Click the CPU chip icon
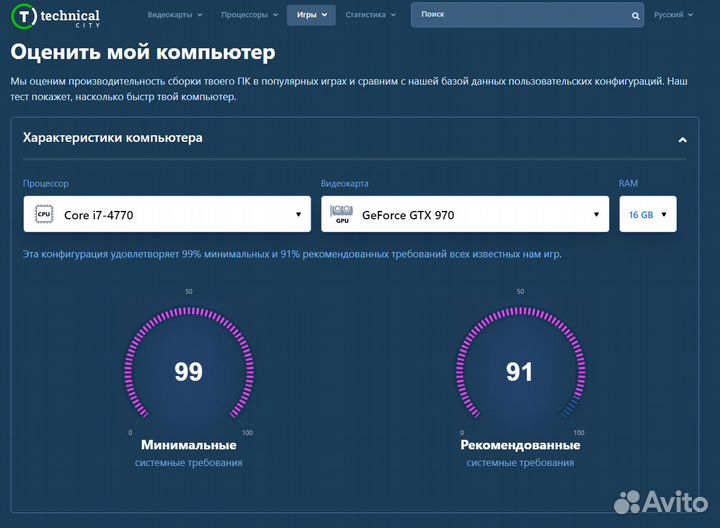 click(44, 214)
